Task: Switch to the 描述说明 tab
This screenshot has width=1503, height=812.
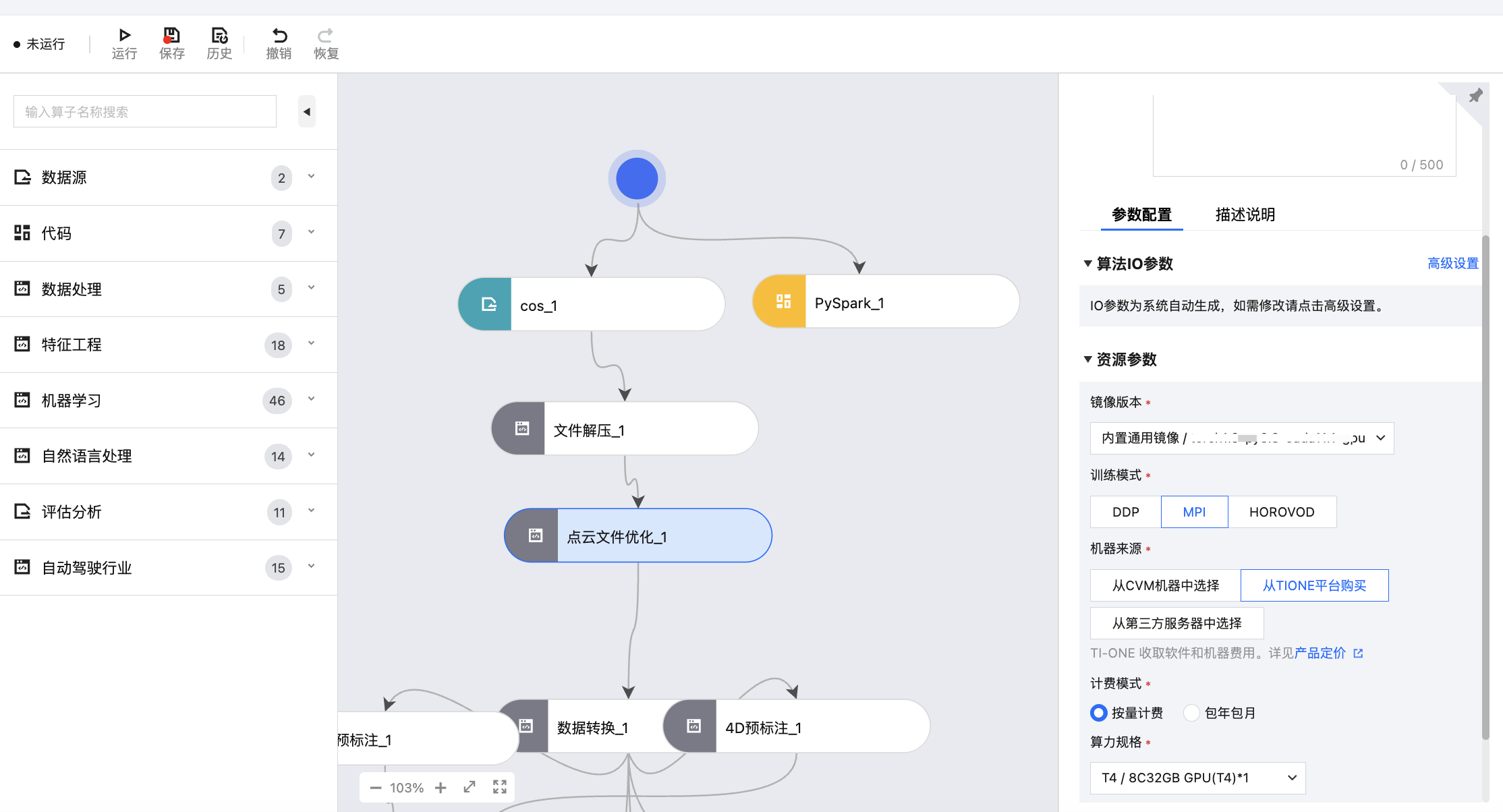Action: (x=1245, y=214)
